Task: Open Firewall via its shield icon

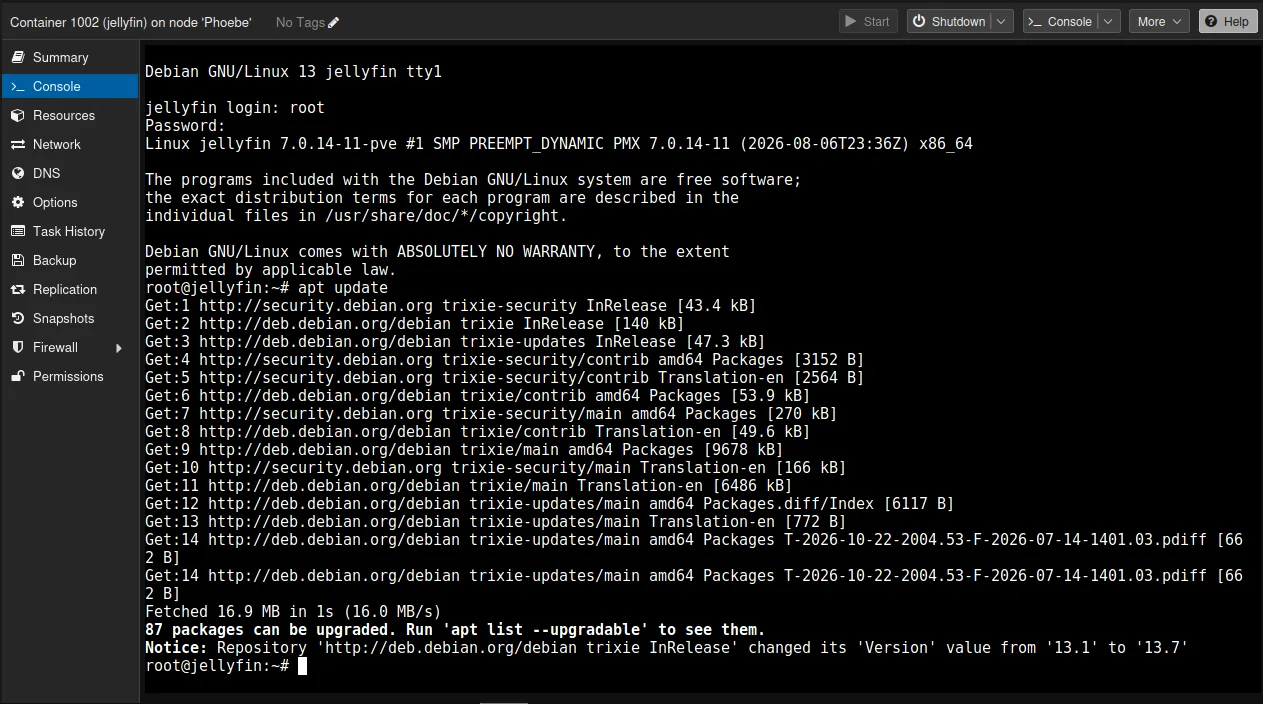Action: (17, 347)
